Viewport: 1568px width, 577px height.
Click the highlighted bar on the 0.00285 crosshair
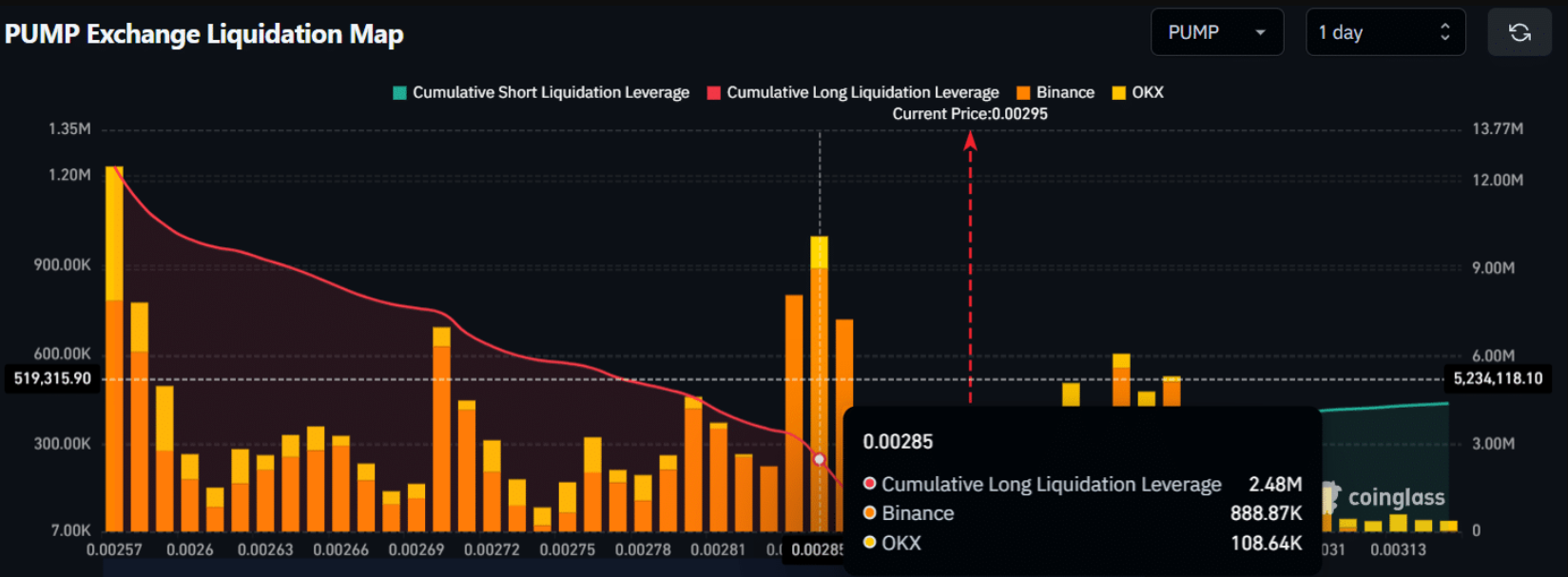(x=819, y=384)
